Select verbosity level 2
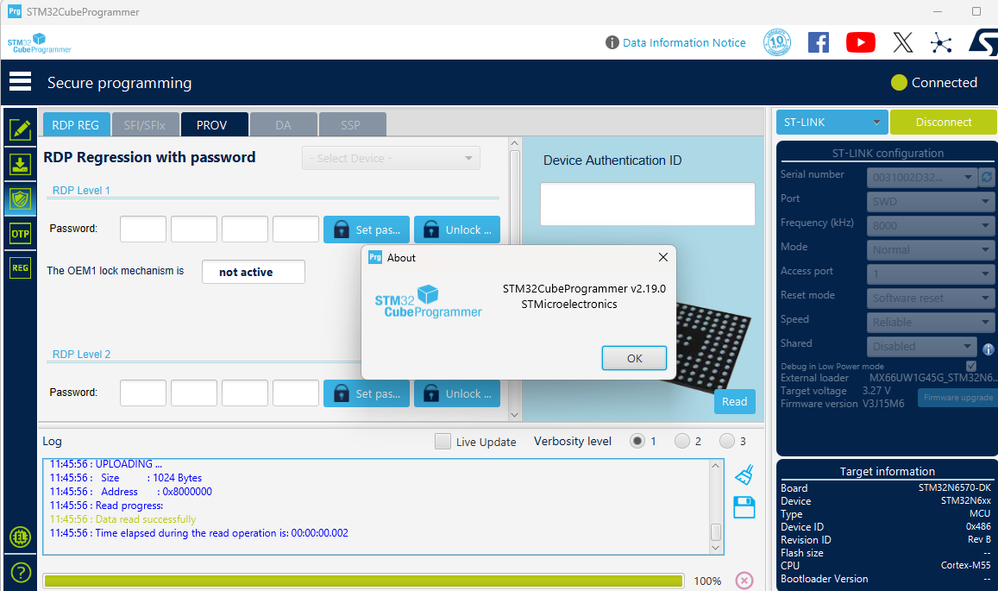Viewport: 998px width, 591px height. pos(682,441)
